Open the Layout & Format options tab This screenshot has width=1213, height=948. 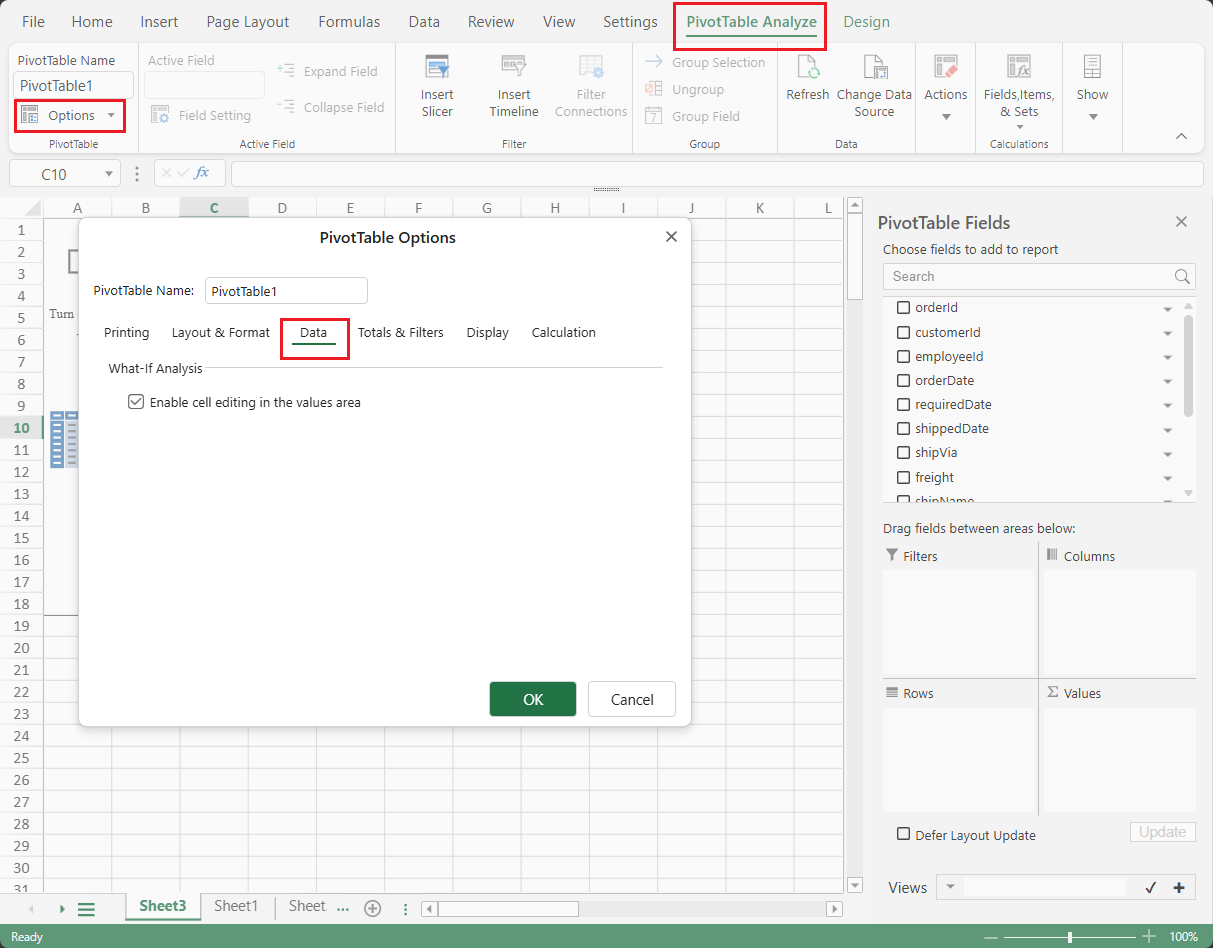(x=221, y=332)
